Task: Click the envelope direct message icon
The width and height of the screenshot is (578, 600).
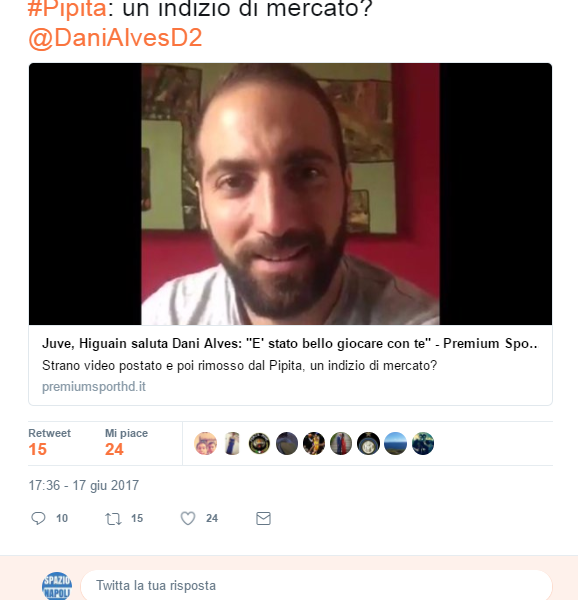Action: (263, 518)
